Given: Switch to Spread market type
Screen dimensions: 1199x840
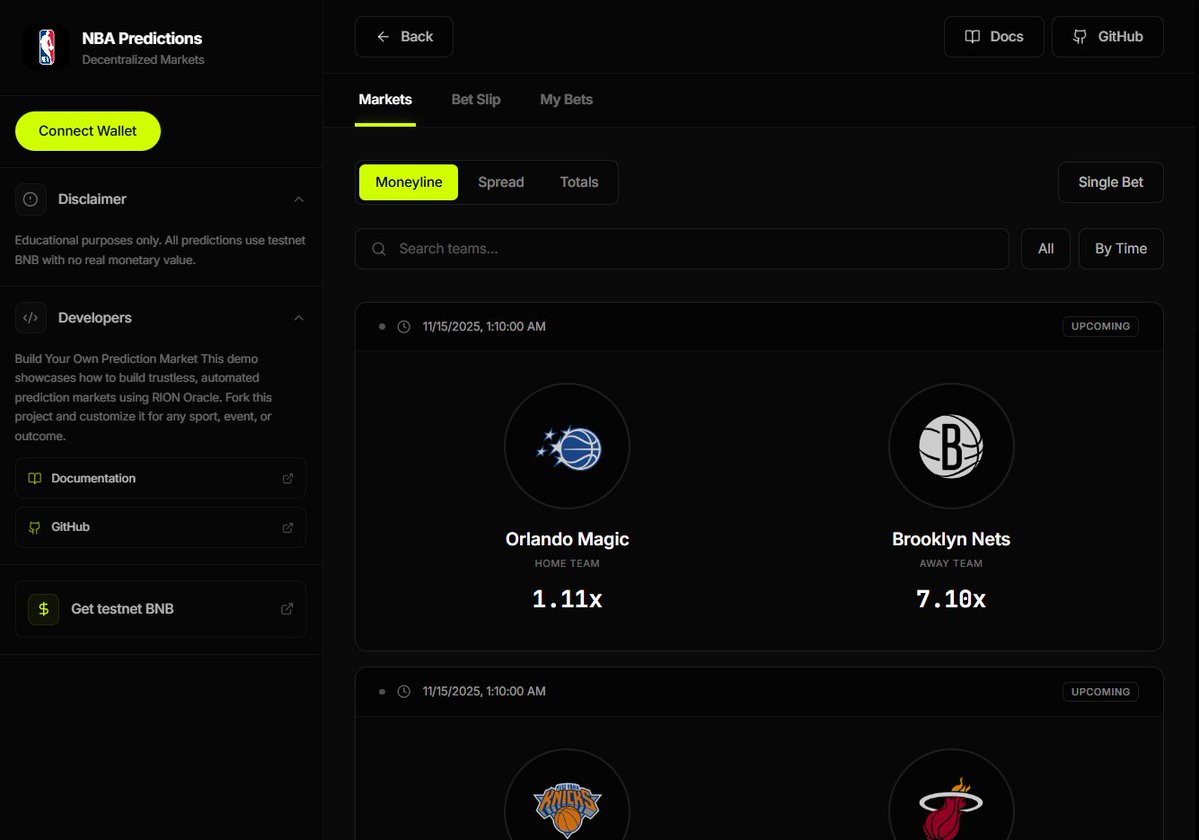Looking at the screenshot, I should [501, 183].
